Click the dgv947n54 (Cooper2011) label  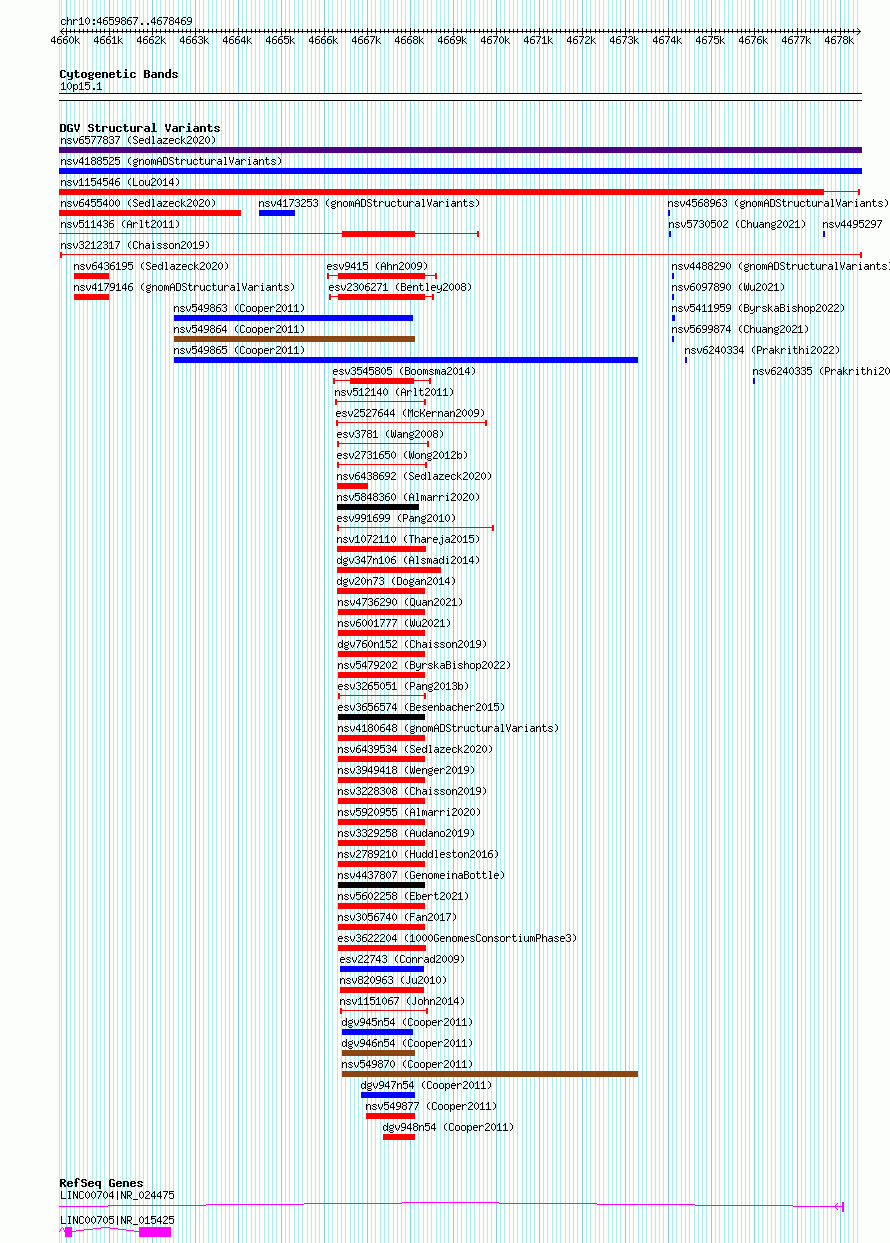(426, 1085)
